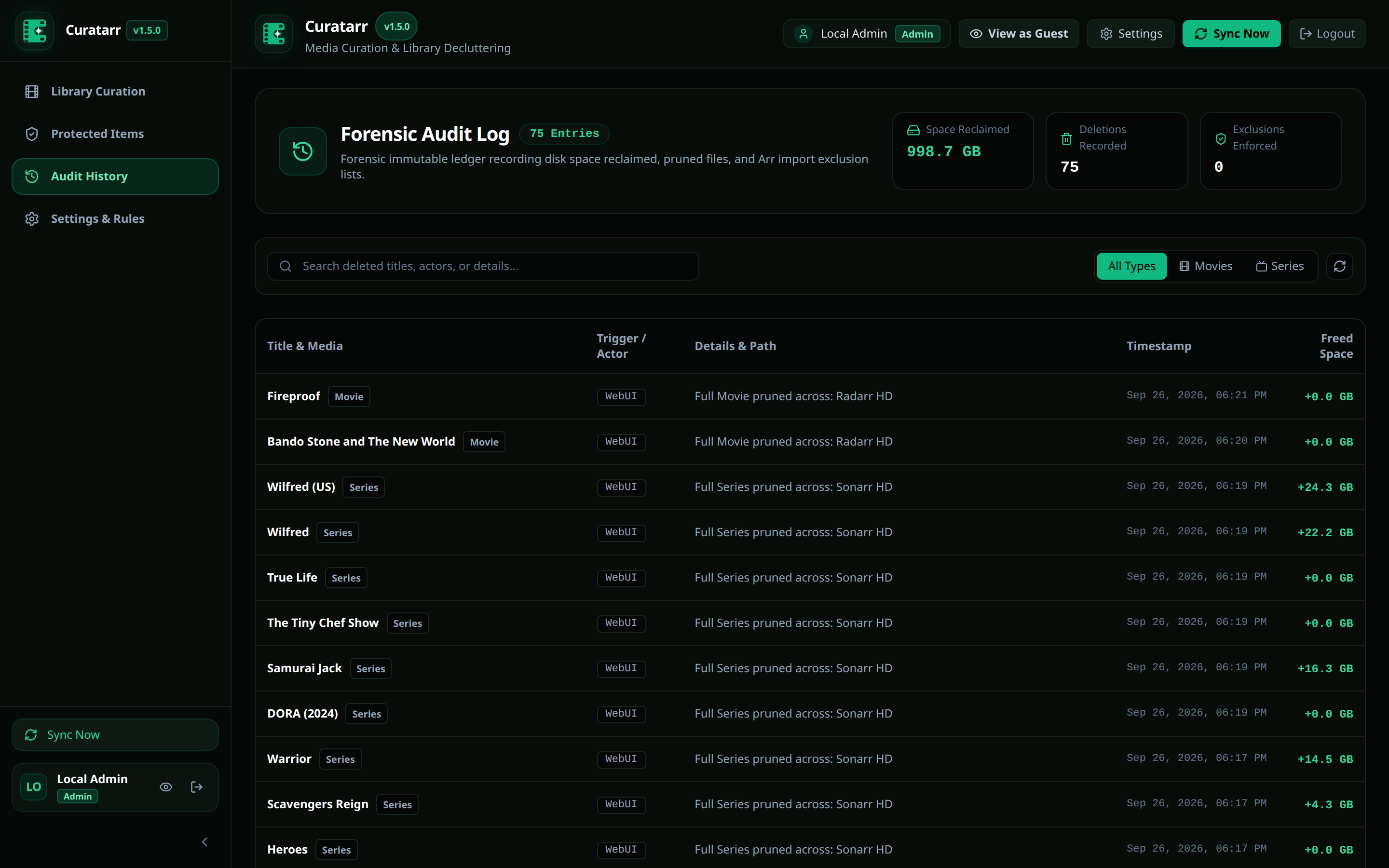The image size is (1389, 868).
Task: Click the LO user avatar in sidebar
Action: [x=34, y=787]
